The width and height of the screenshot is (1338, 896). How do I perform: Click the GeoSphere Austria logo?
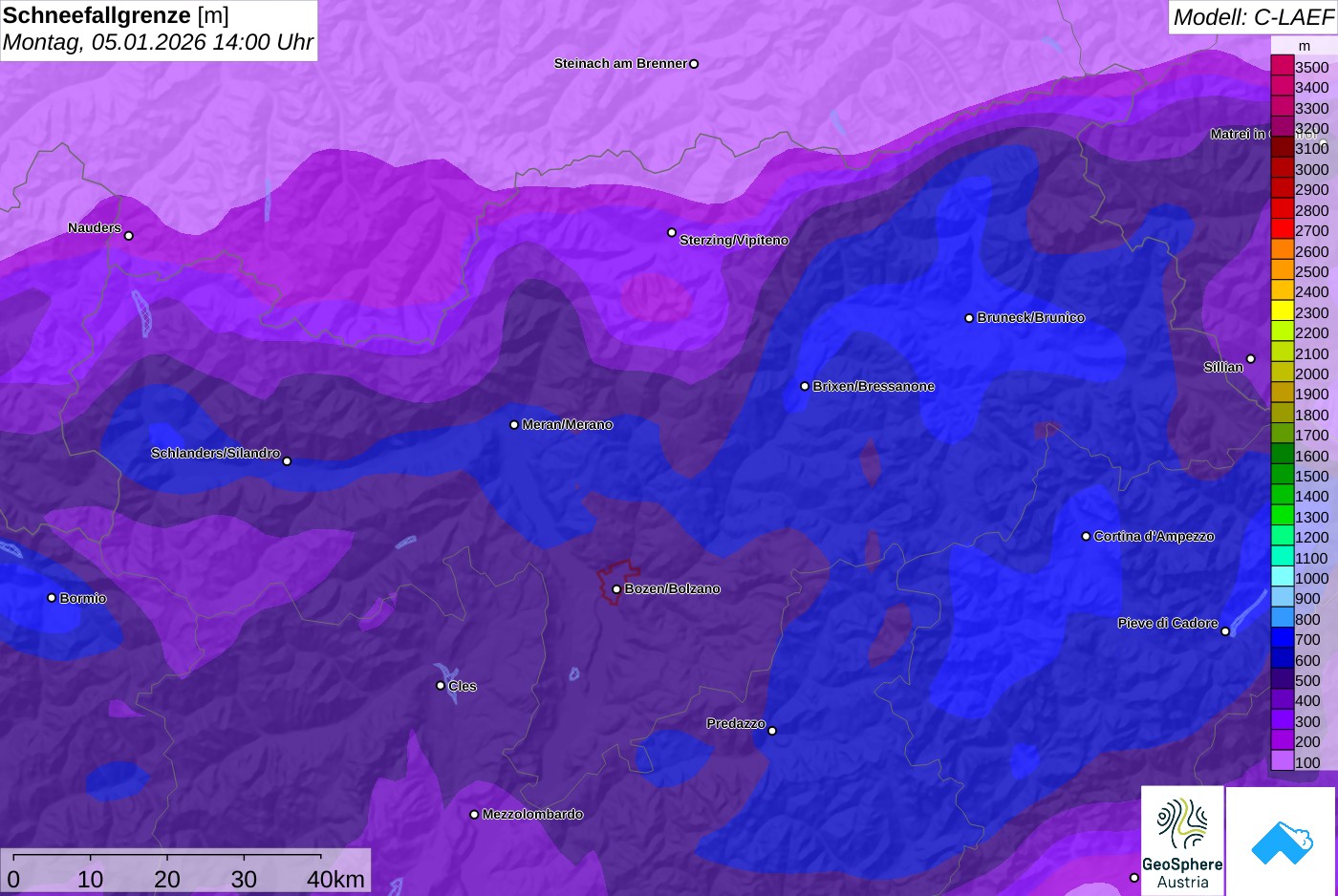click(x=1182, y=841)
